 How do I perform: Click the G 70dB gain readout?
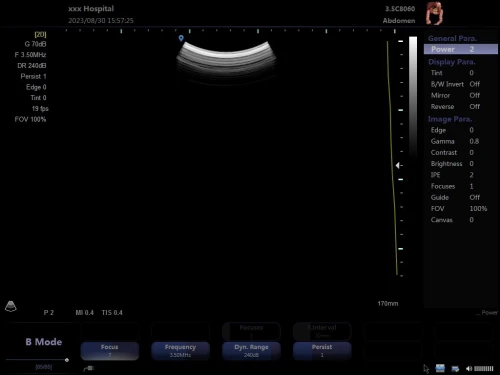pos(35,44)
